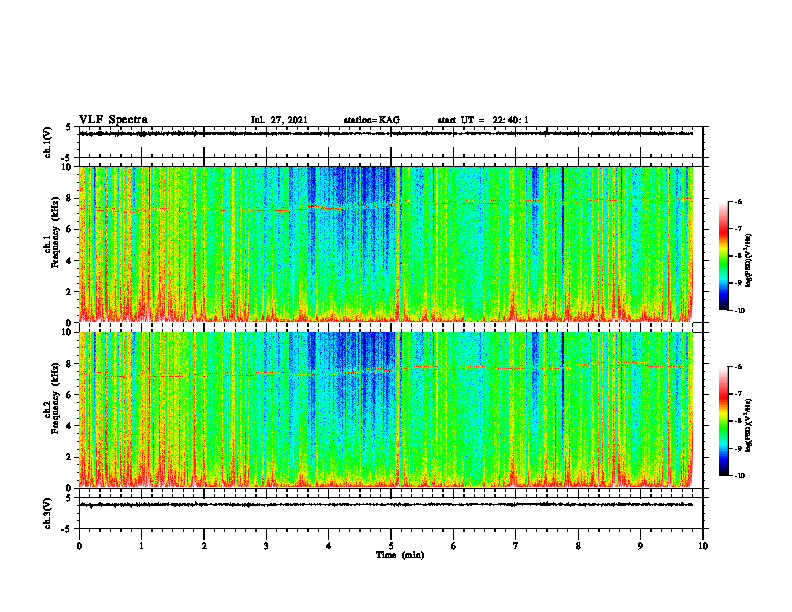Click the "5" tick of ch.1(V) axis
This screenshot has height=612, width=792.
point(68,127)
